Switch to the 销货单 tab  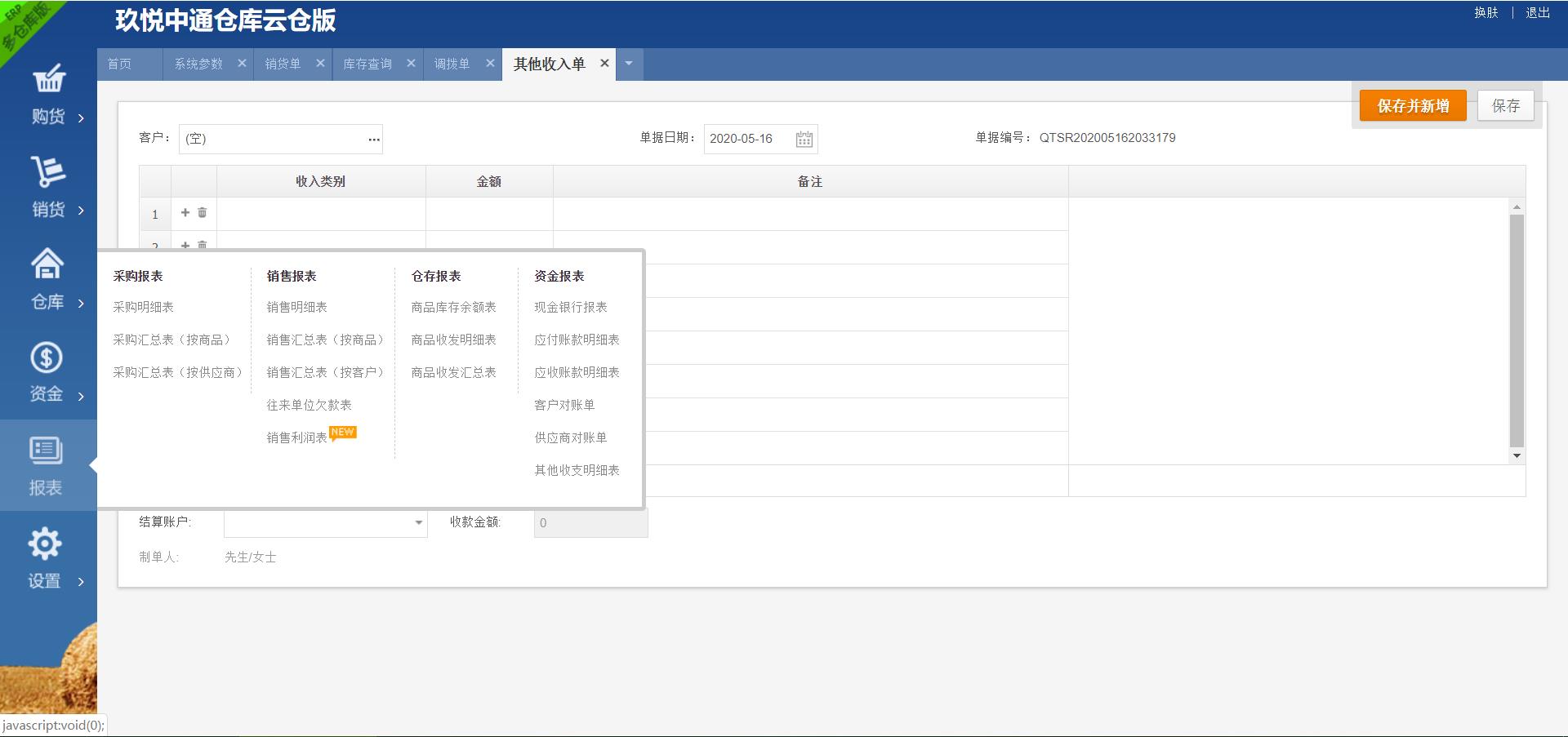tap(283, 64)
